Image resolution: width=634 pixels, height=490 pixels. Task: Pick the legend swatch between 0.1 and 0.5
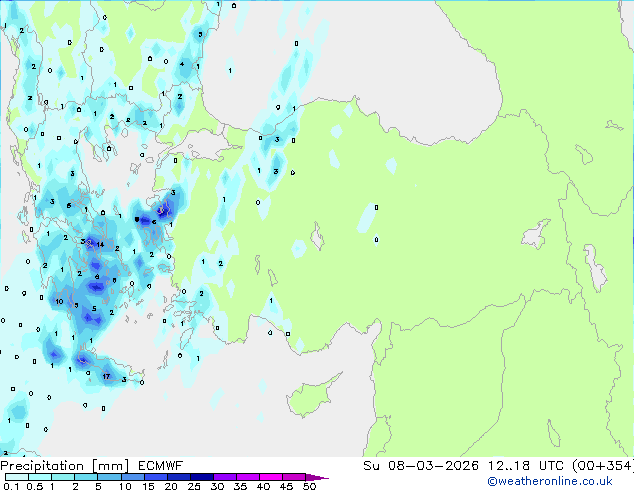(x=17, y=477)
